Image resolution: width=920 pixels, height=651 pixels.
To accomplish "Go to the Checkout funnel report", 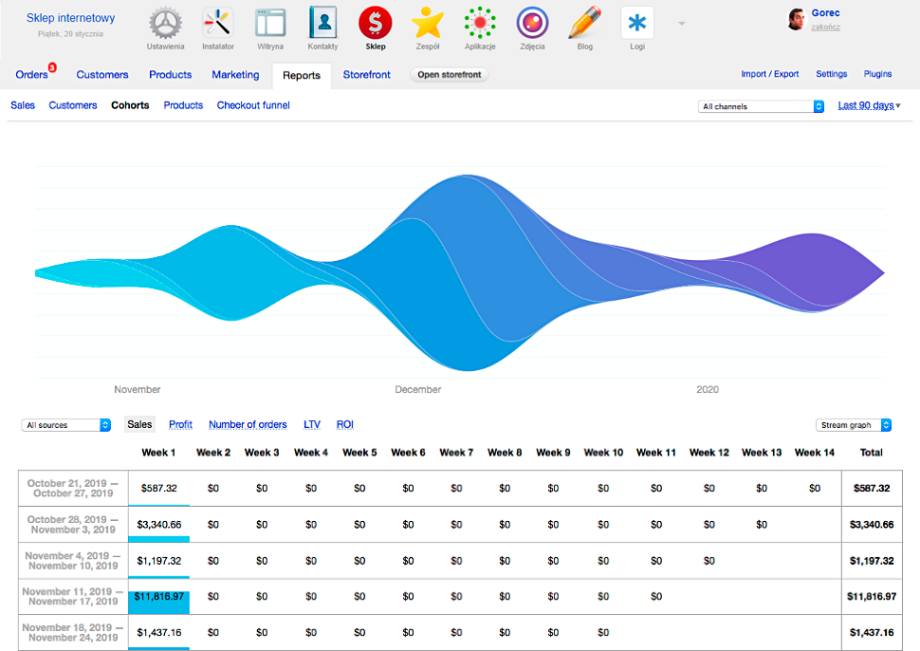I will click(253, 105).
